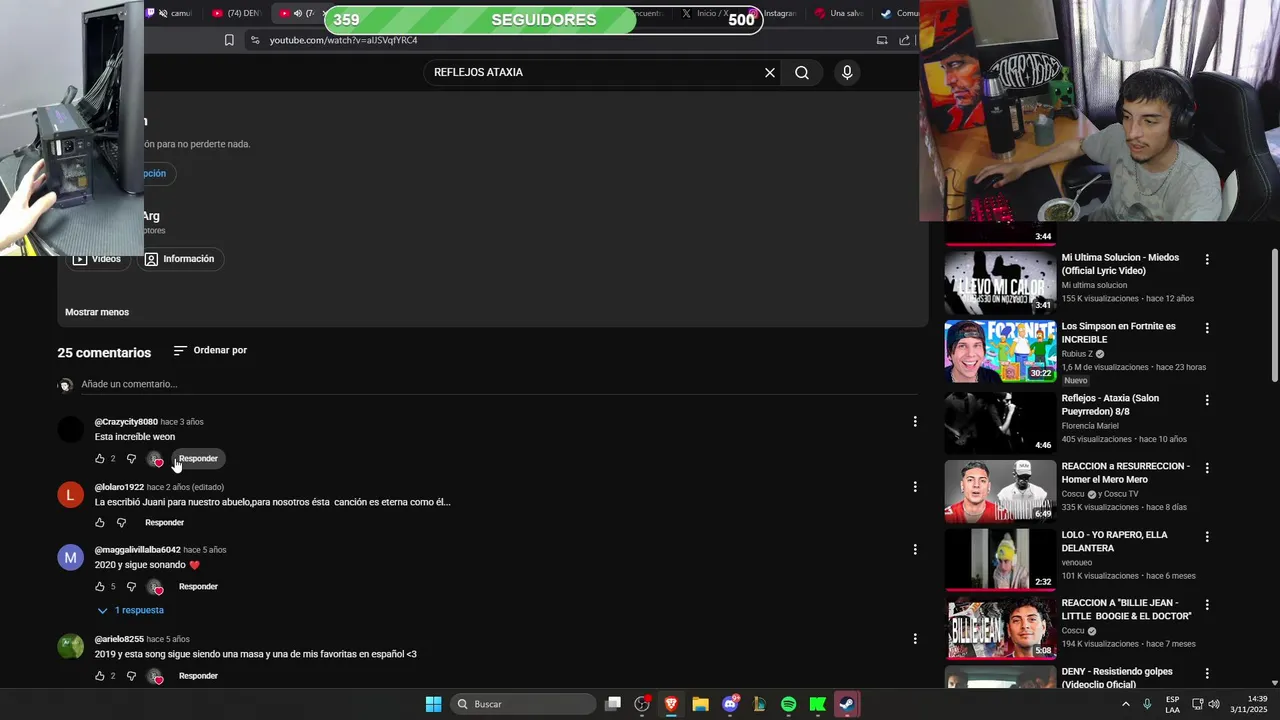This screenshot has width=1280, height=720.
Task: Open options menu for @maggalivillalba6042 comment
Action: tap(915, 549)
